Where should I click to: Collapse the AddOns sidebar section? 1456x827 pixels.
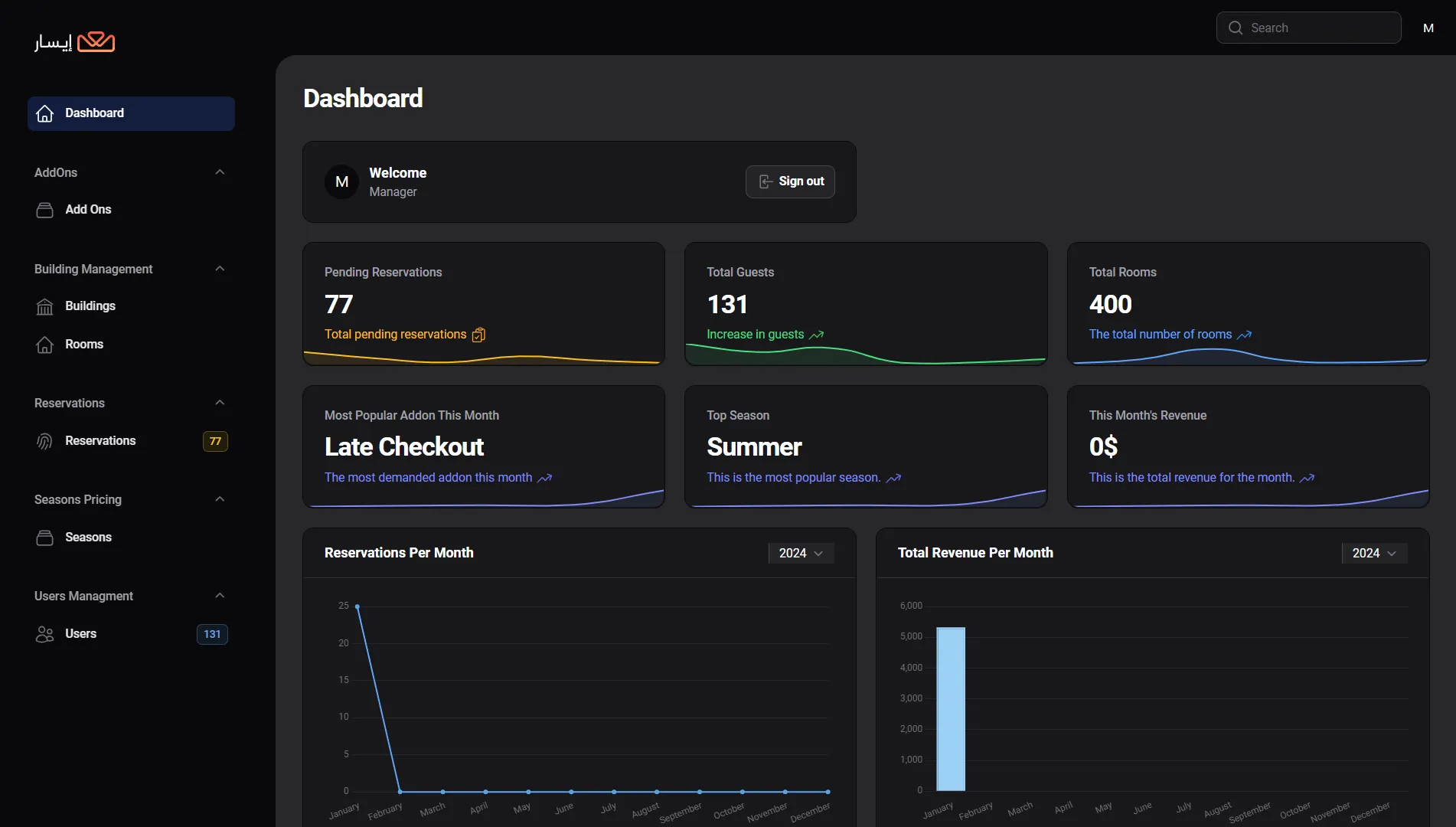220,172
